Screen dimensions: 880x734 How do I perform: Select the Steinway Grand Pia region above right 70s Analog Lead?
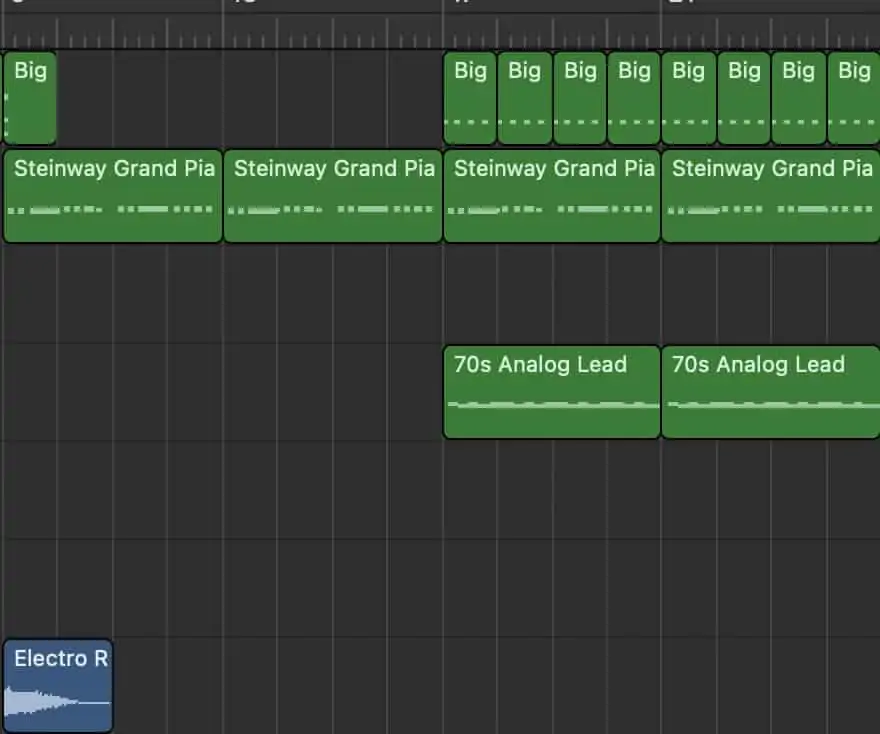click(771, 196)
